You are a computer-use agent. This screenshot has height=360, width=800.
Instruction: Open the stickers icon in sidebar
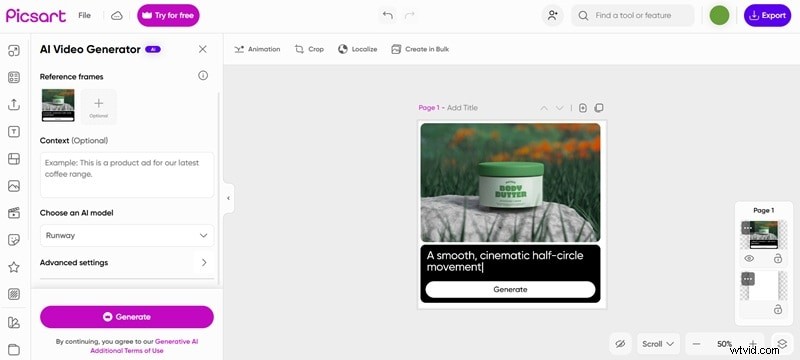point(14,240)
